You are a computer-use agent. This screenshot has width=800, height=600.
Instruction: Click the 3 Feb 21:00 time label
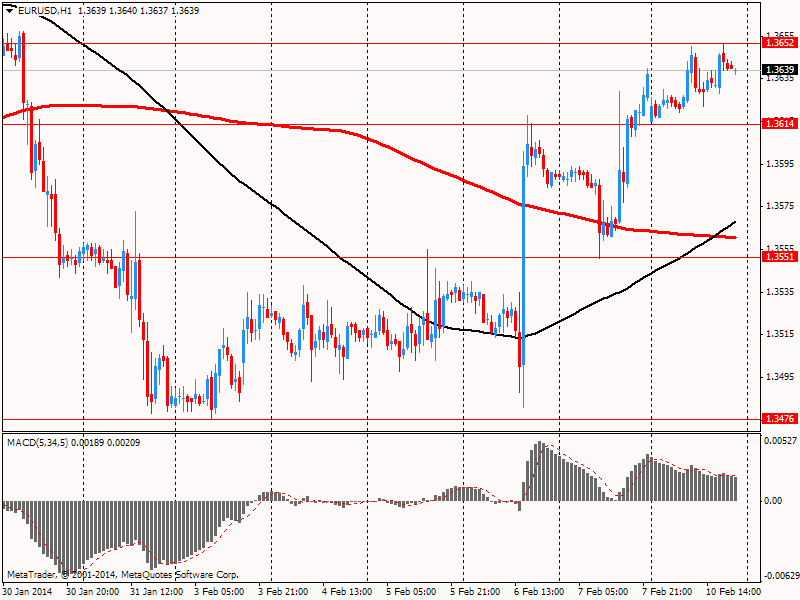(x=284, y=592)
